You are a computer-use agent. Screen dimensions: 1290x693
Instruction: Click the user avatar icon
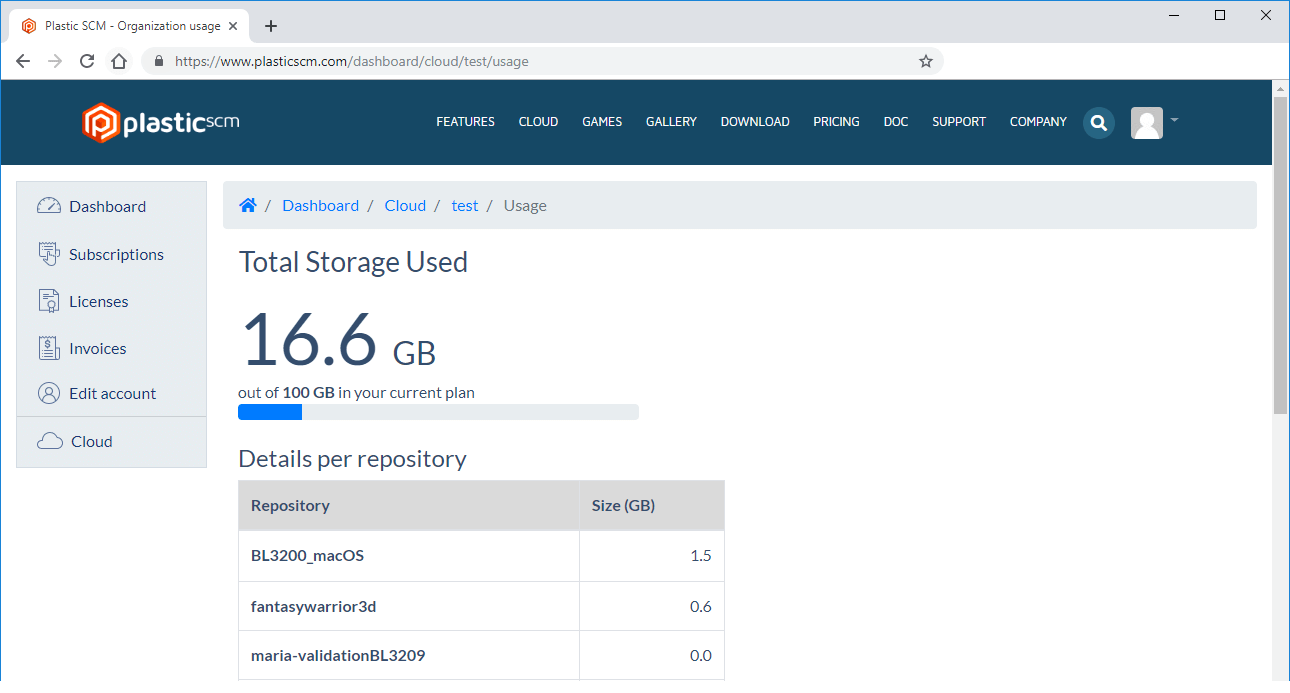point(1147,123)
